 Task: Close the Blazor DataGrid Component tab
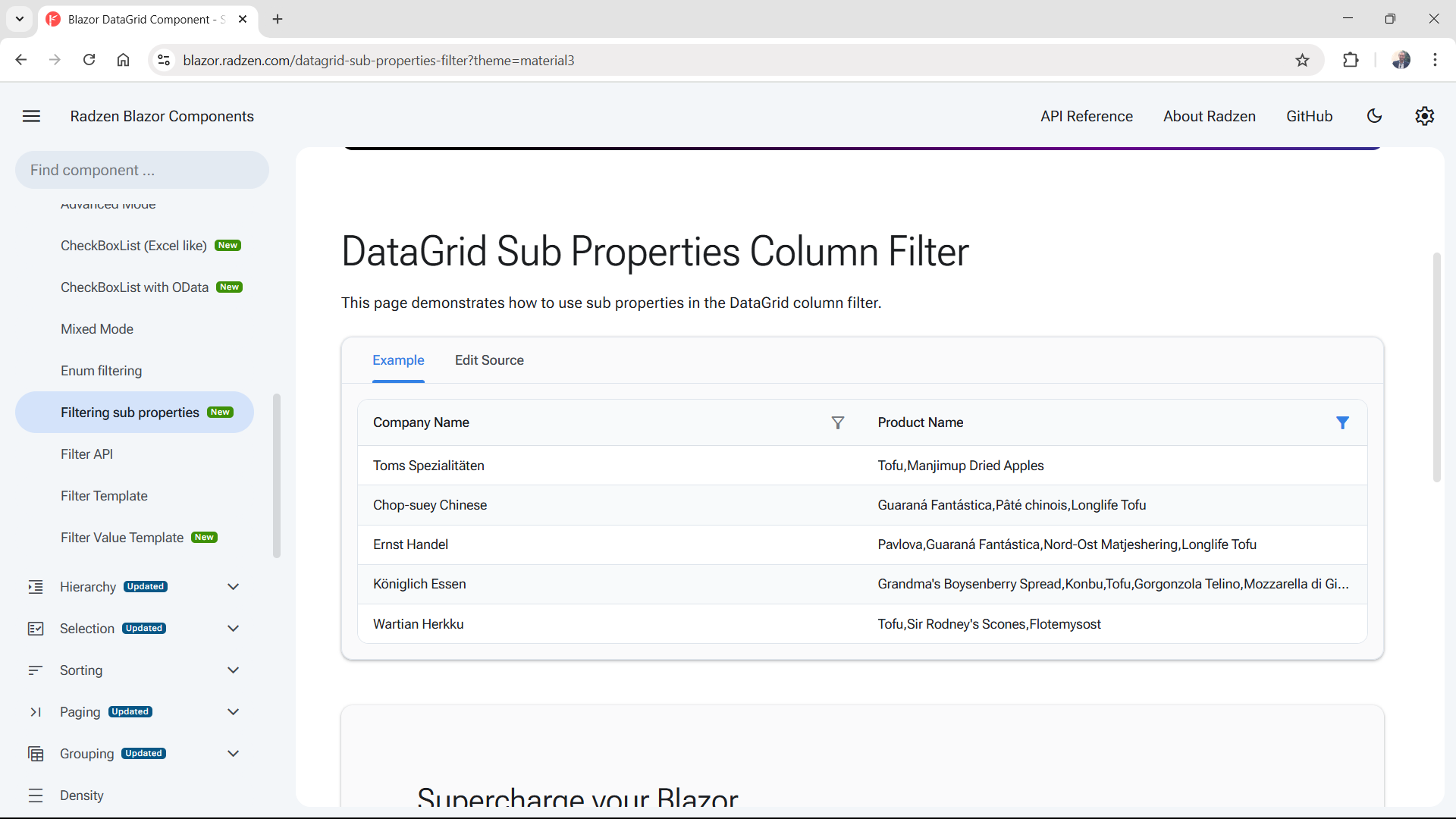[243, 19]
